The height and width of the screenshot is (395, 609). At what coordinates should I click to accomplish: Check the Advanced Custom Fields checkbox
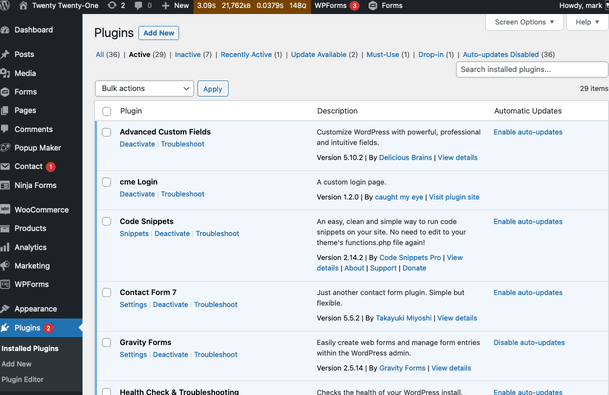click(106, 132)
